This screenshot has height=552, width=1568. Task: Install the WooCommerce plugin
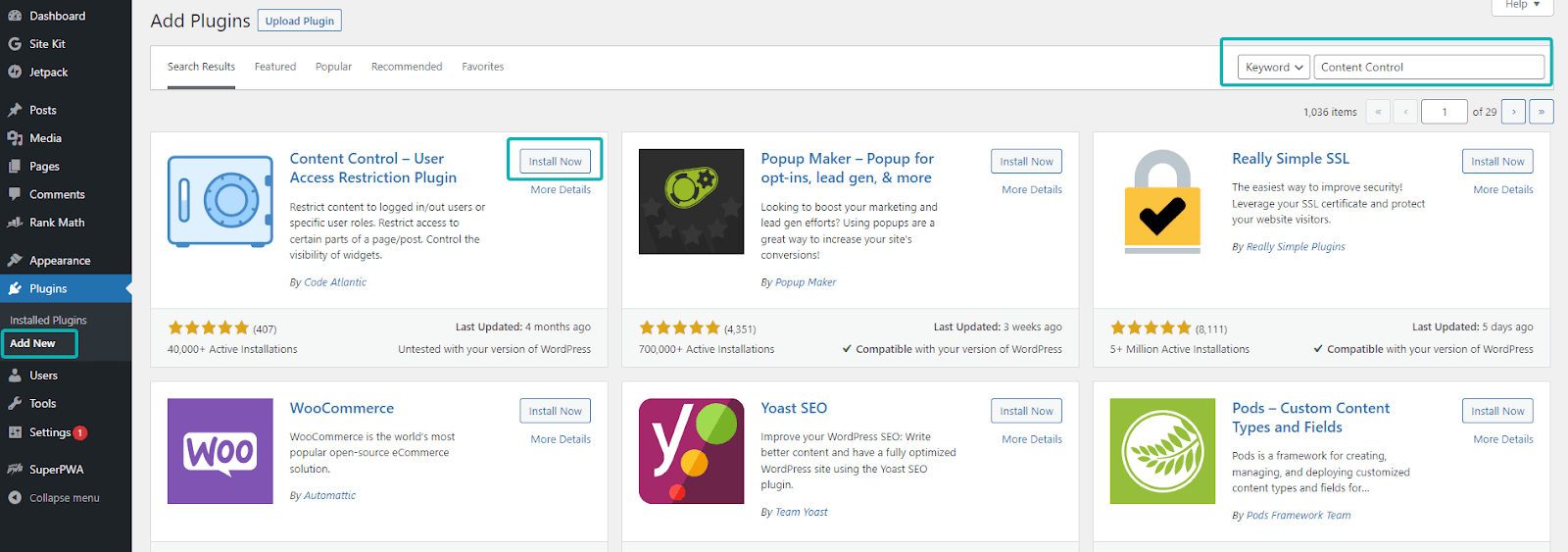tap(556, 411)
